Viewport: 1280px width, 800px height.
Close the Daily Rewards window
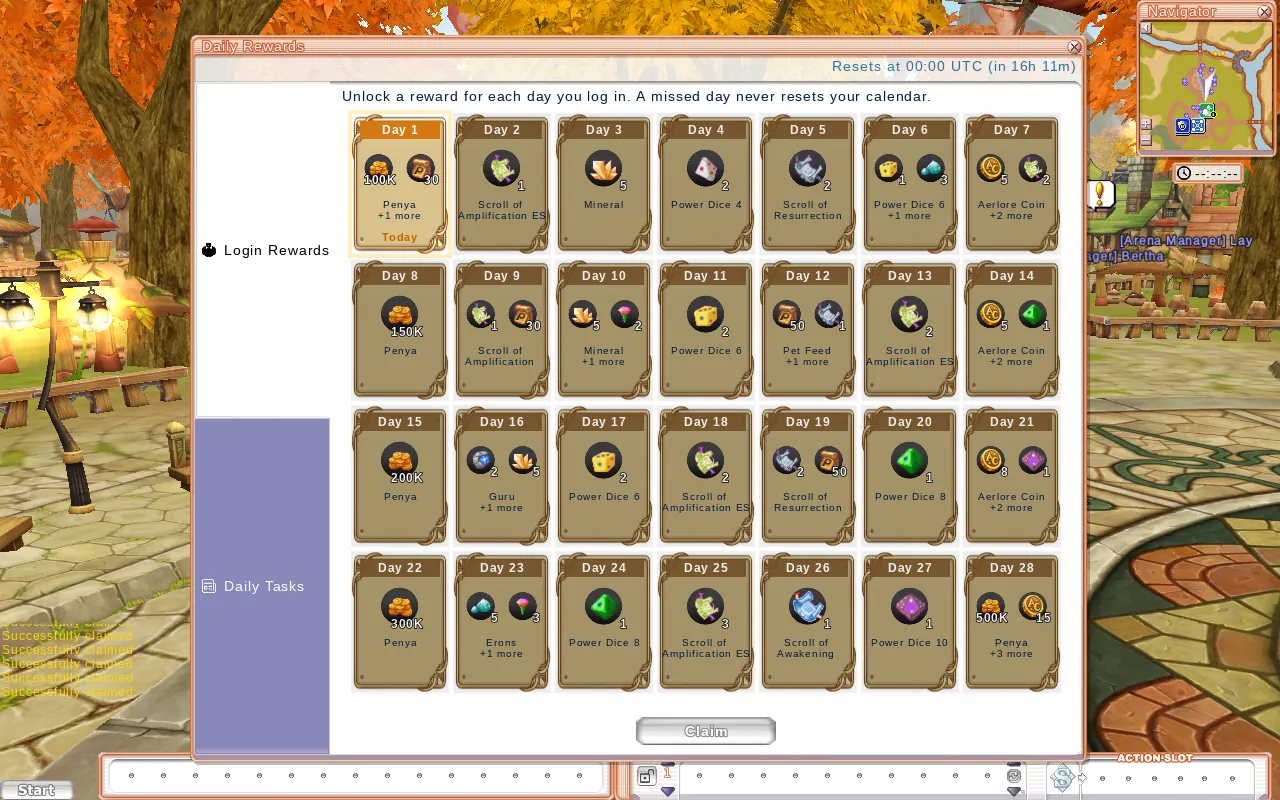pyautogui.click(x=1074, y=47)
